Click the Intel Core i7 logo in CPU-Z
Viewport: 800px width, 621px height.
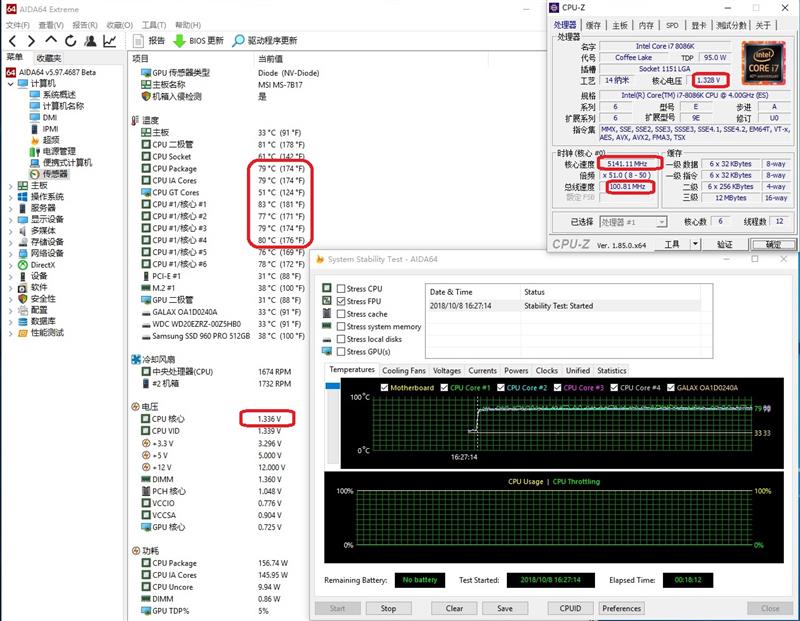763,63
